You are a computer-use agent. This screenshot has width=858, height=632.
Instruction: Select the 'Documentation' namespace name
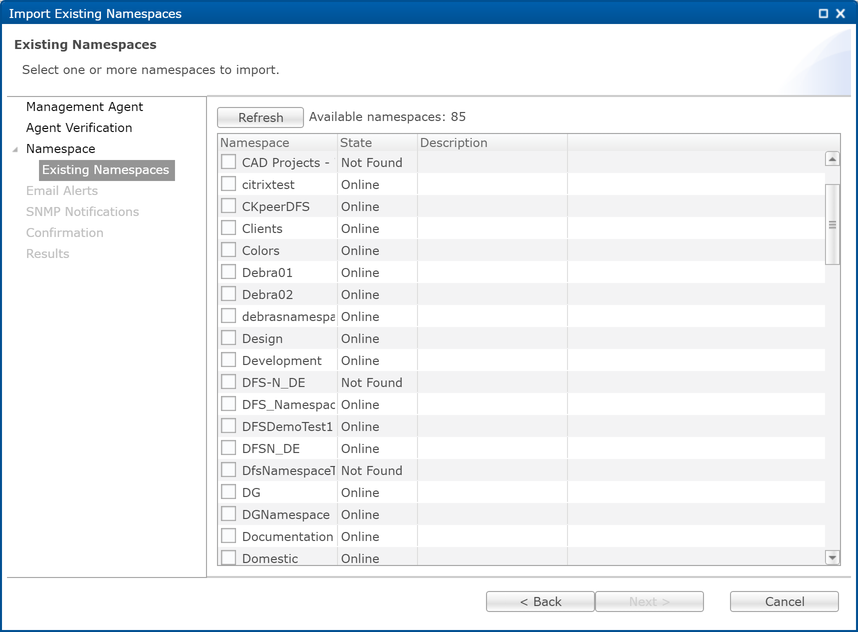(x=288, y=537)
